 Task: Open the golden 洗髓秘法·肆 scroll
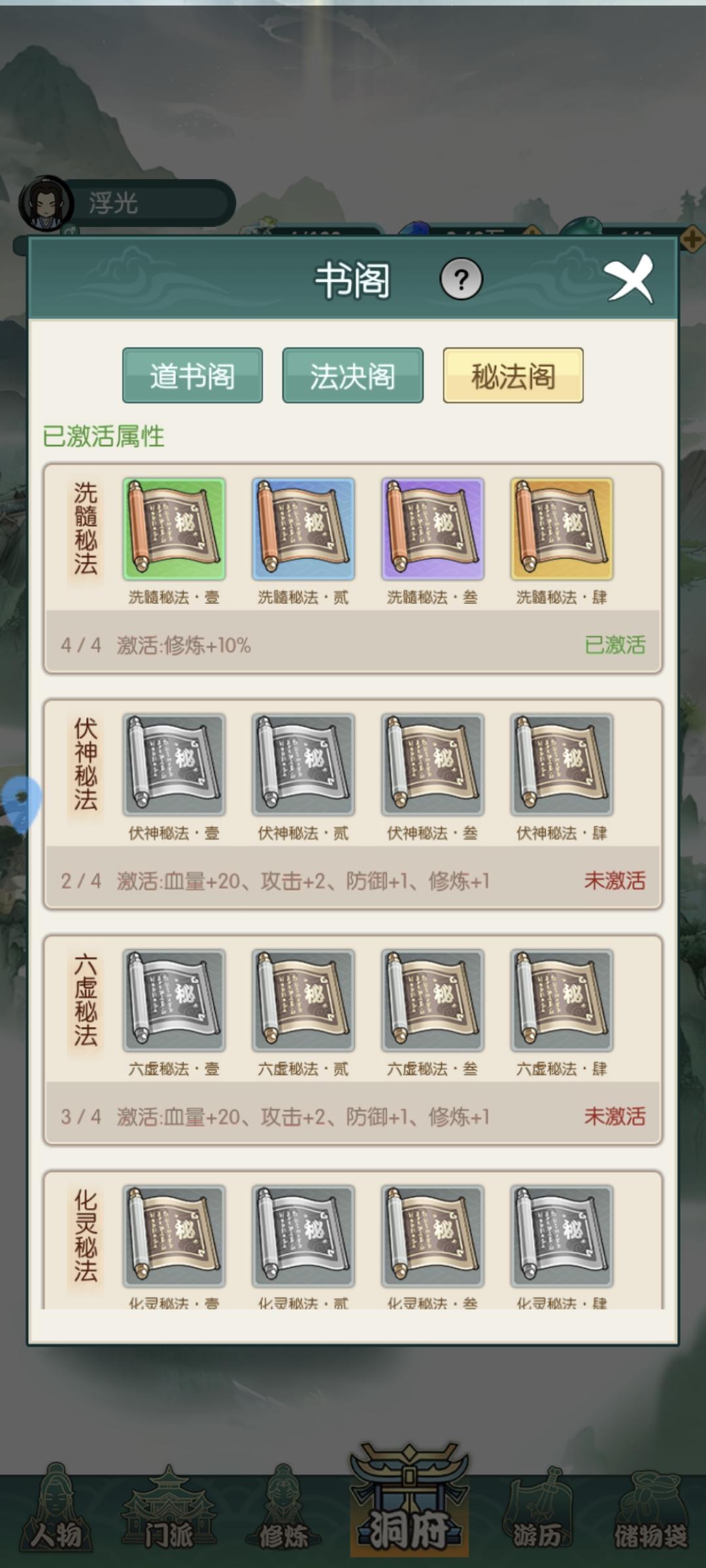click(562, 529)
